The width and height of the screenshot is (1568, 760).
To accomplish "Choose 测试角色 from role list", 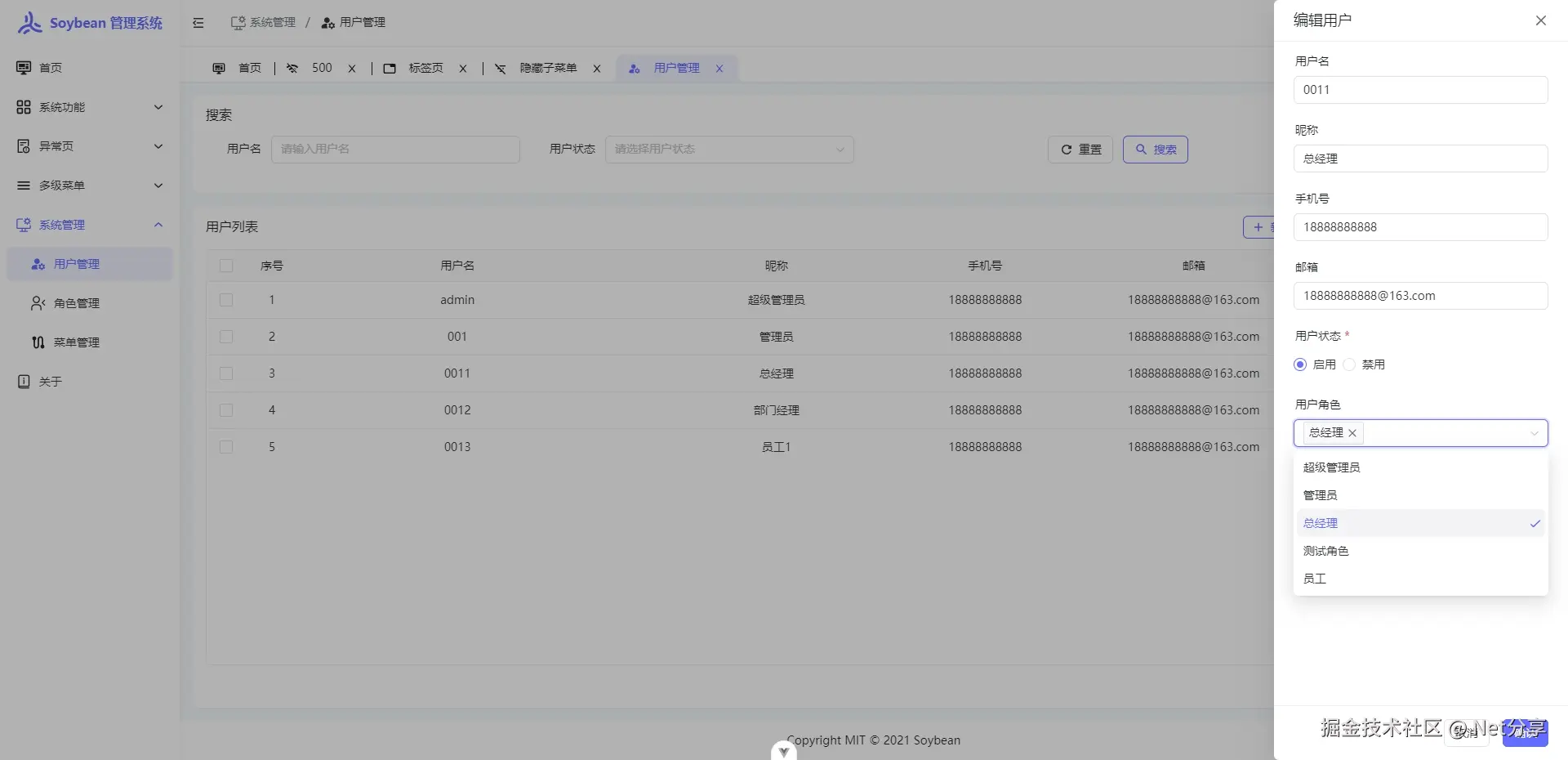I will pos(1420,551).
